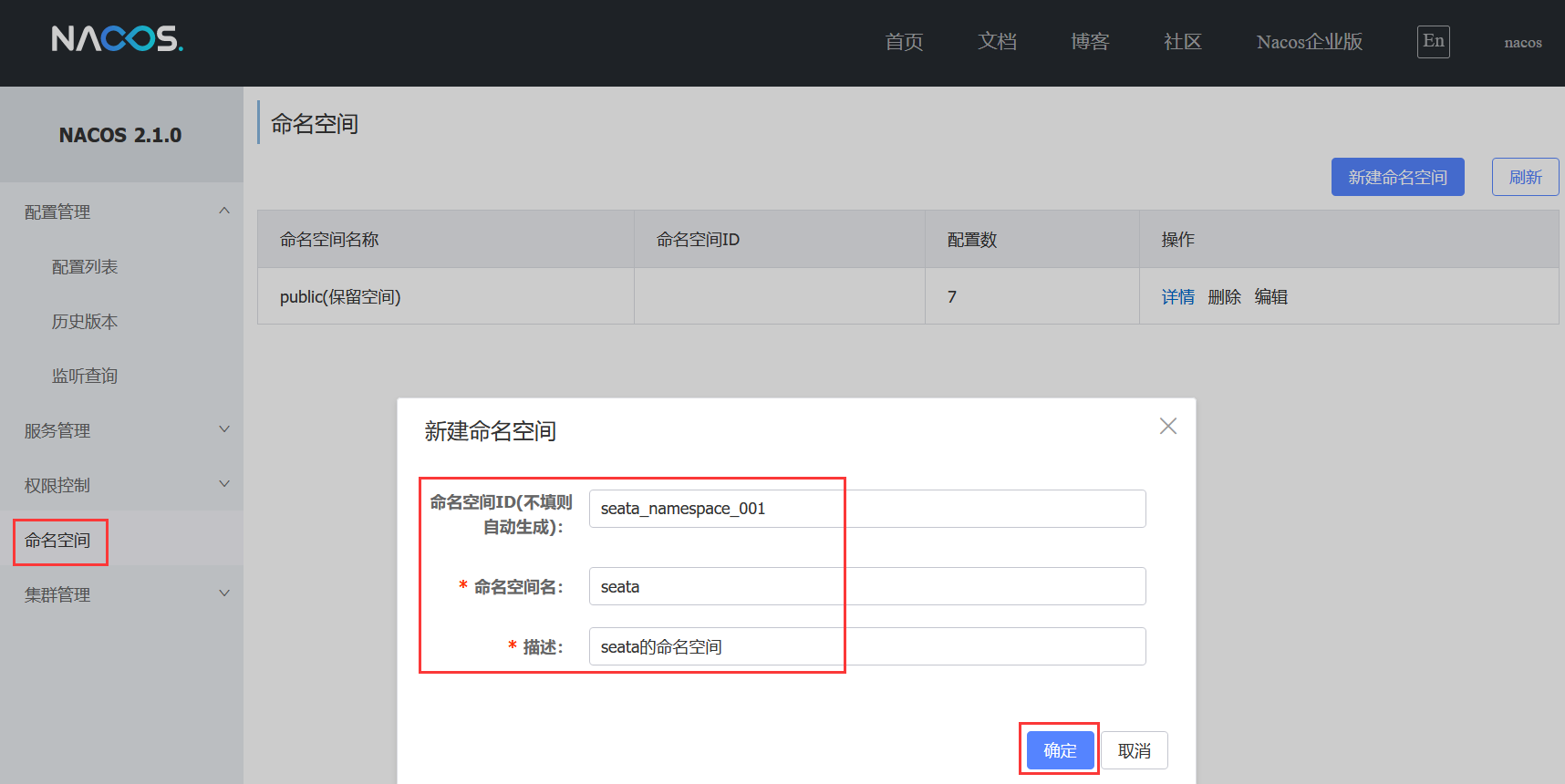
Task: Click into the namespace ID input field
Action: click(866, 509)
